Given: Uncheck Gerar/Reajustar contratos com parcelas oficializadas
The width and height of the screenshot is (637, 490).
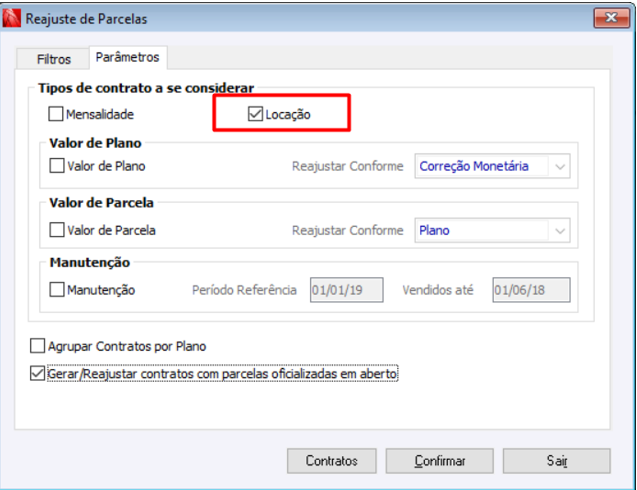Looking at the screenshot, I should [39, 375].
